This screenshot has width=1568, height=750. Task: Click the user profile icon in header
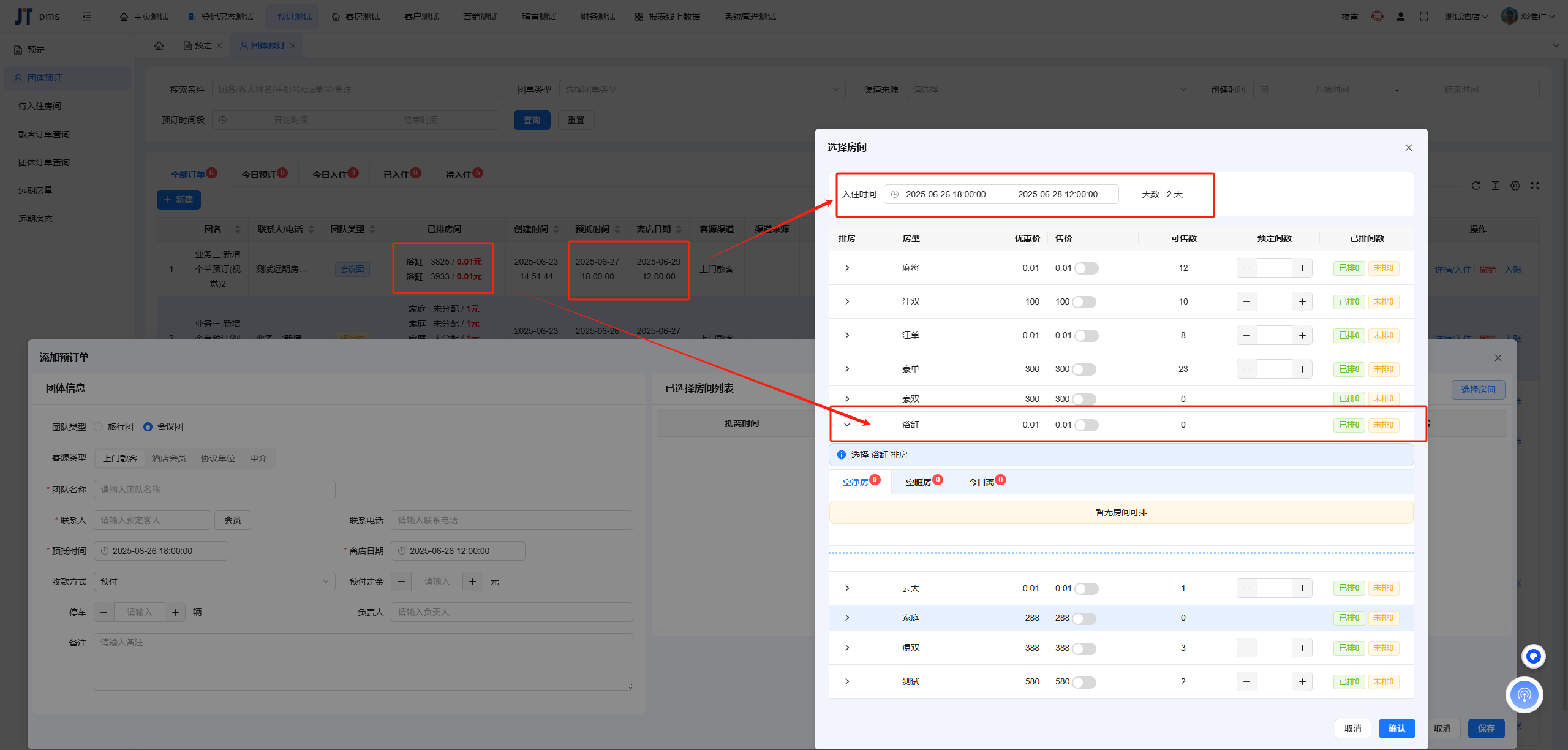[1400, 17]
